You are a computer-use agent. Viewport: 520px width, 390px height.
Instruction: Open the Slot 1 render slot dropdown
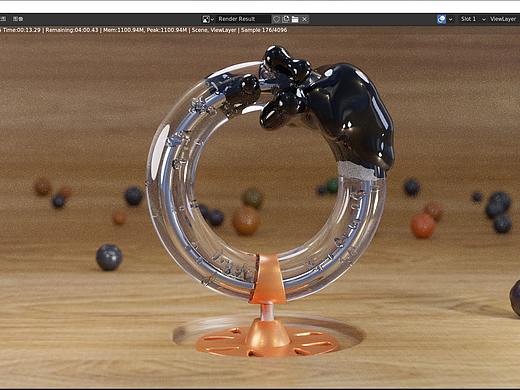point(473,19)
